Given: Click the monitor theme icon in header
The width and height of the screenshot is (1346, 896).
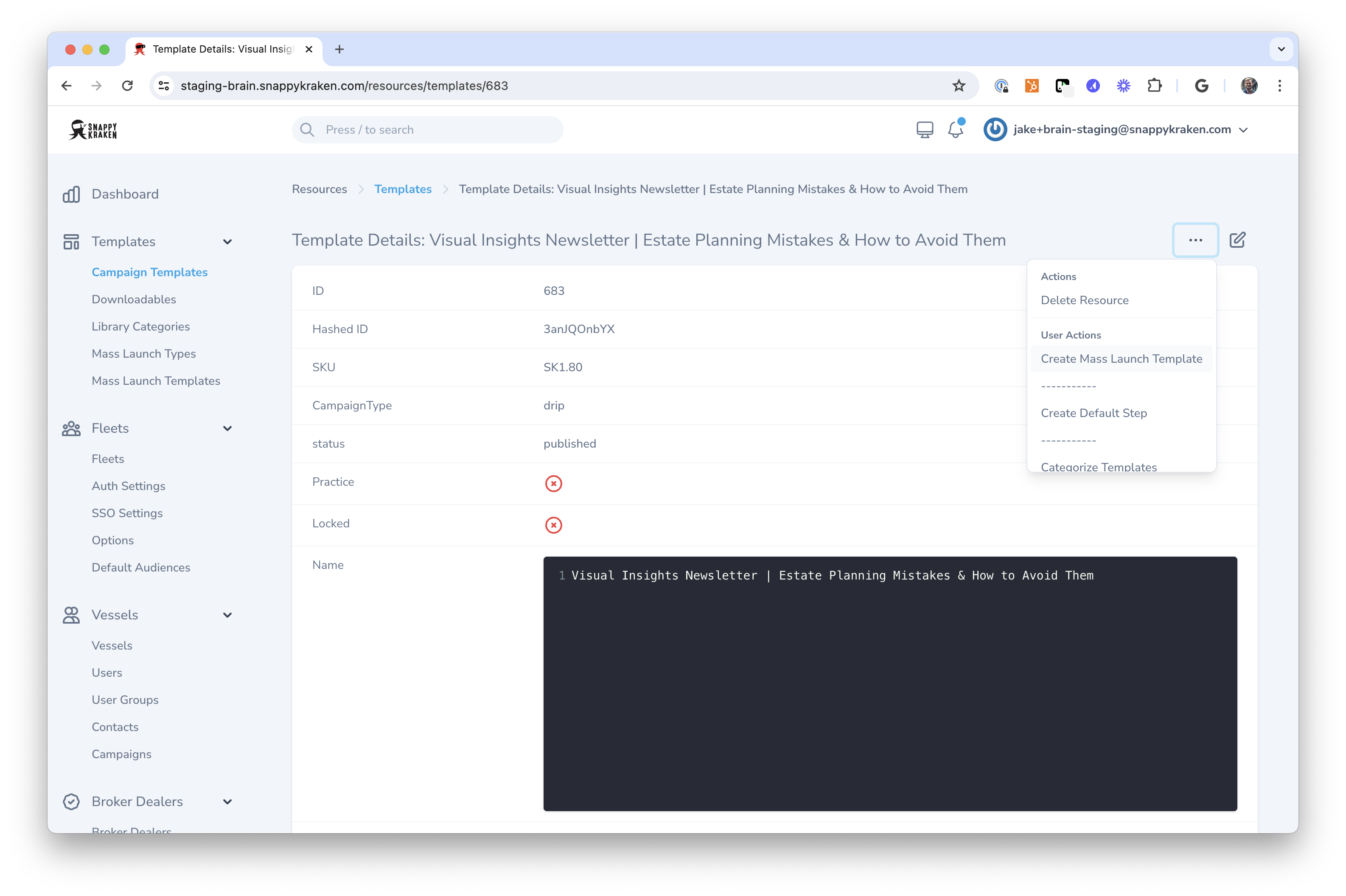Looking at the screenshot, I should [924, 130].
